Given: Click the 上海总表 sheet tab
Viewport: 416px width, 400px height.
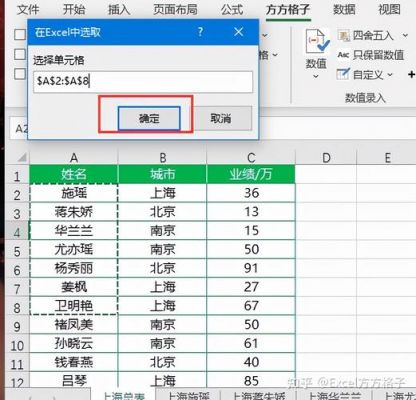Looking at the screenshot, I should 123,395.
